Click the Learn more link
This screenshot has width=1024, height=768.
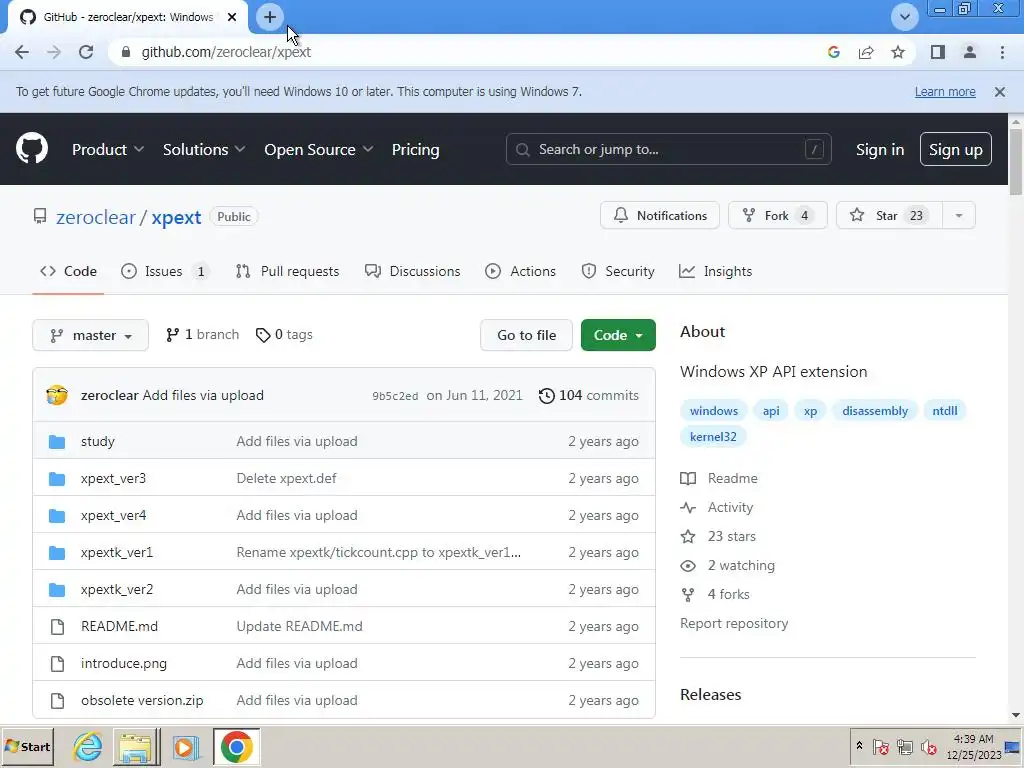point(945,92)
